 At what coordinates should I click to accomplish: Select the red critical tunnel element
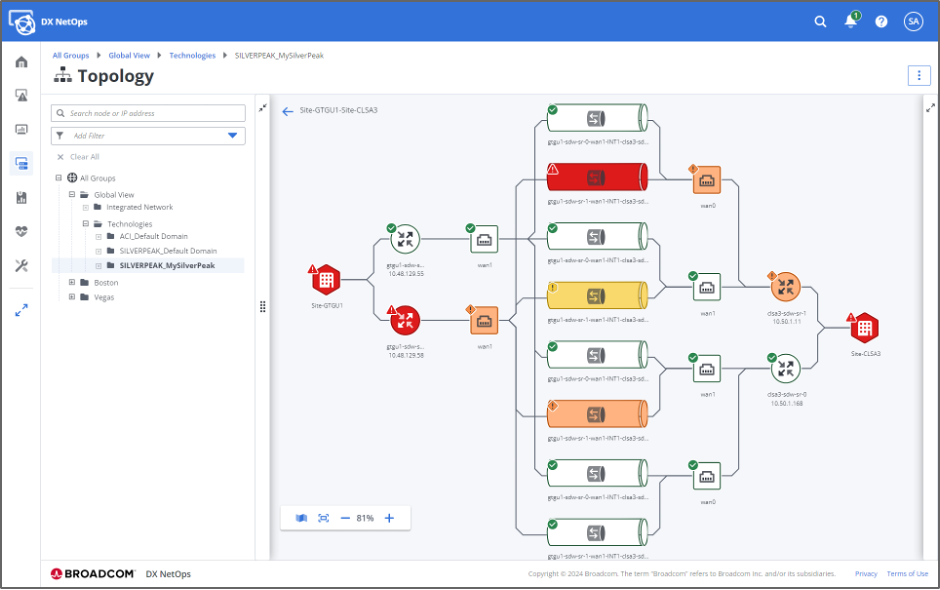tap(597, 179)
